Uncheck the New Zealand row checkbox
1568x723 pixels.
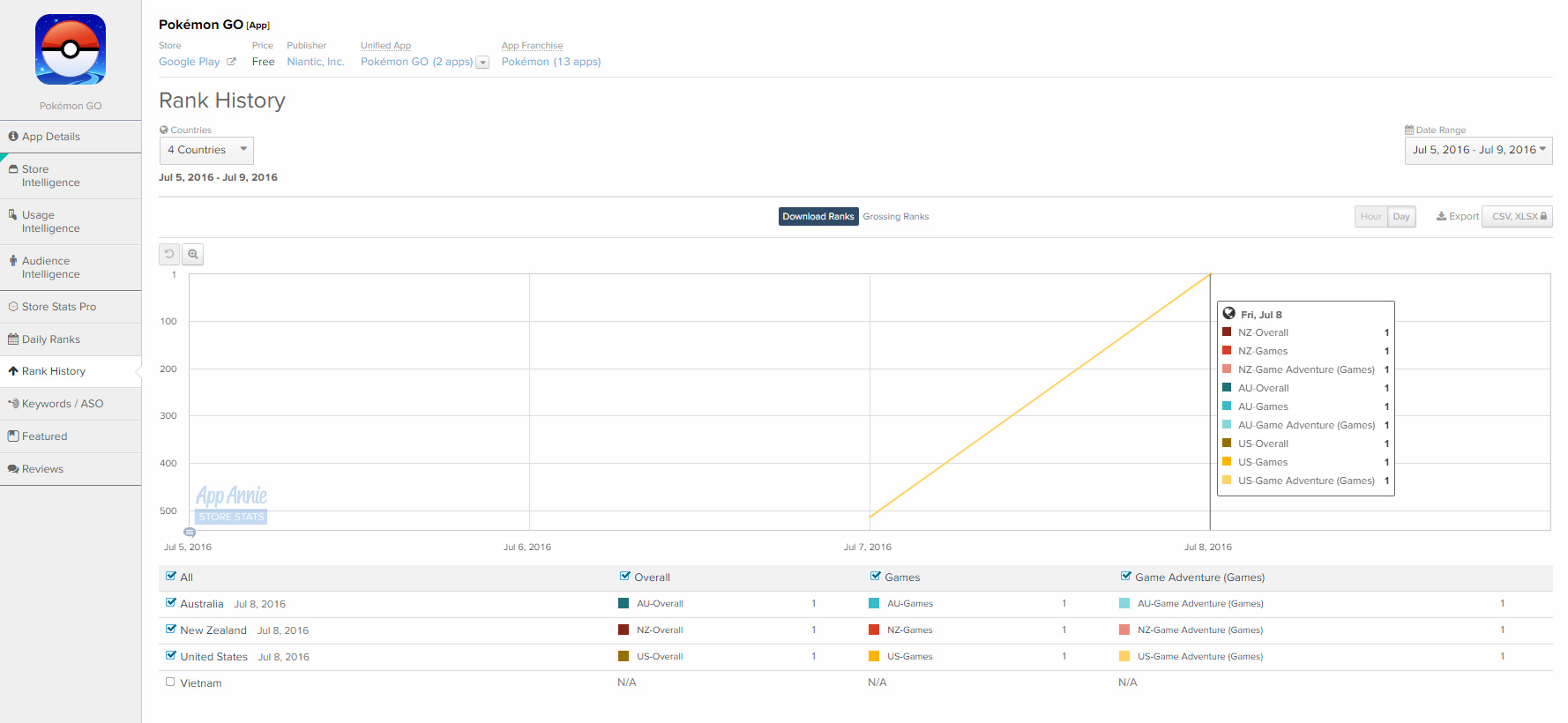pyautogui.click(x=171, y=629)
